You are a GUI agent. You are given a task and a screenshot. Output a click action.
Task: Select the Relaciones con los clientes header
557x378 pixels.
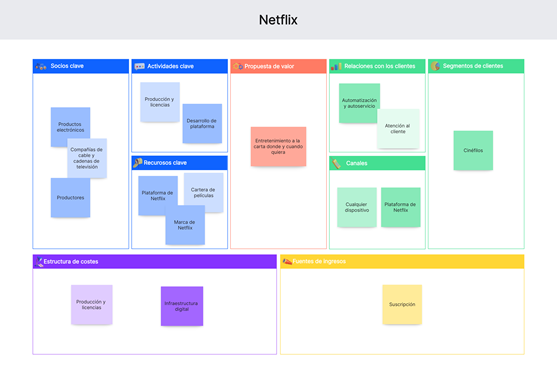pos(377,66)
